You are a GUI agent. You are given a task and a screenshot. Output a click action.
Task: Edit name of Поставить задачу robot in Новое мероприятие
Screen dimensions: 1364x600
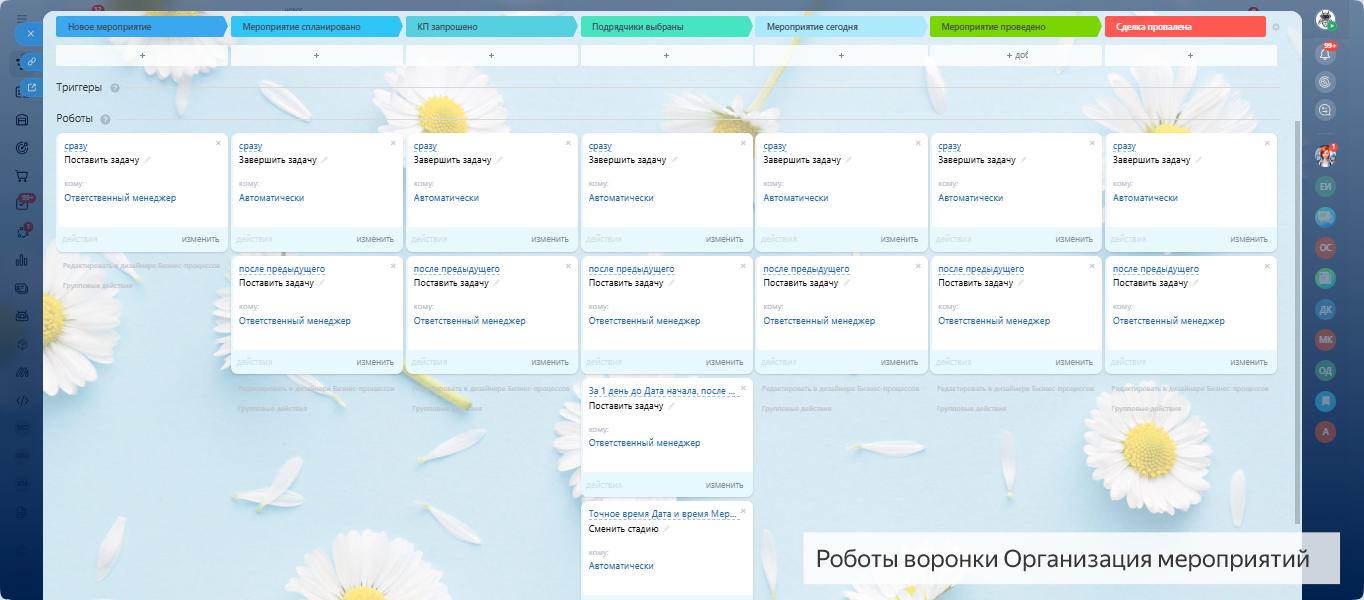coord(147,159)
